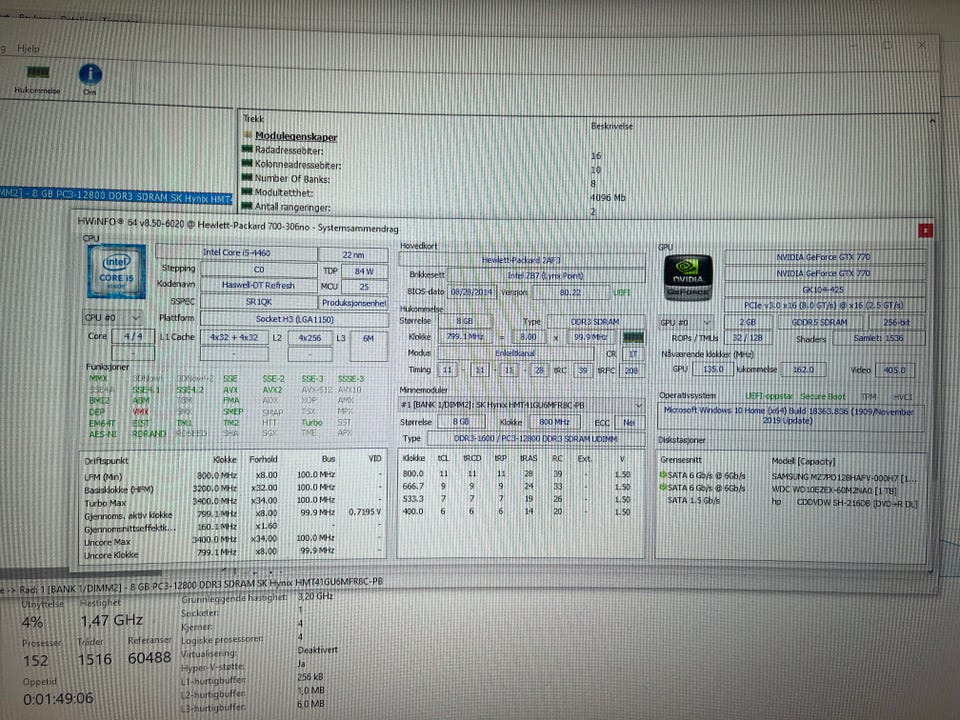The height and width of the screenshot is (720, 960).
Task: Open the Om info icon
Action: point(90,75)
